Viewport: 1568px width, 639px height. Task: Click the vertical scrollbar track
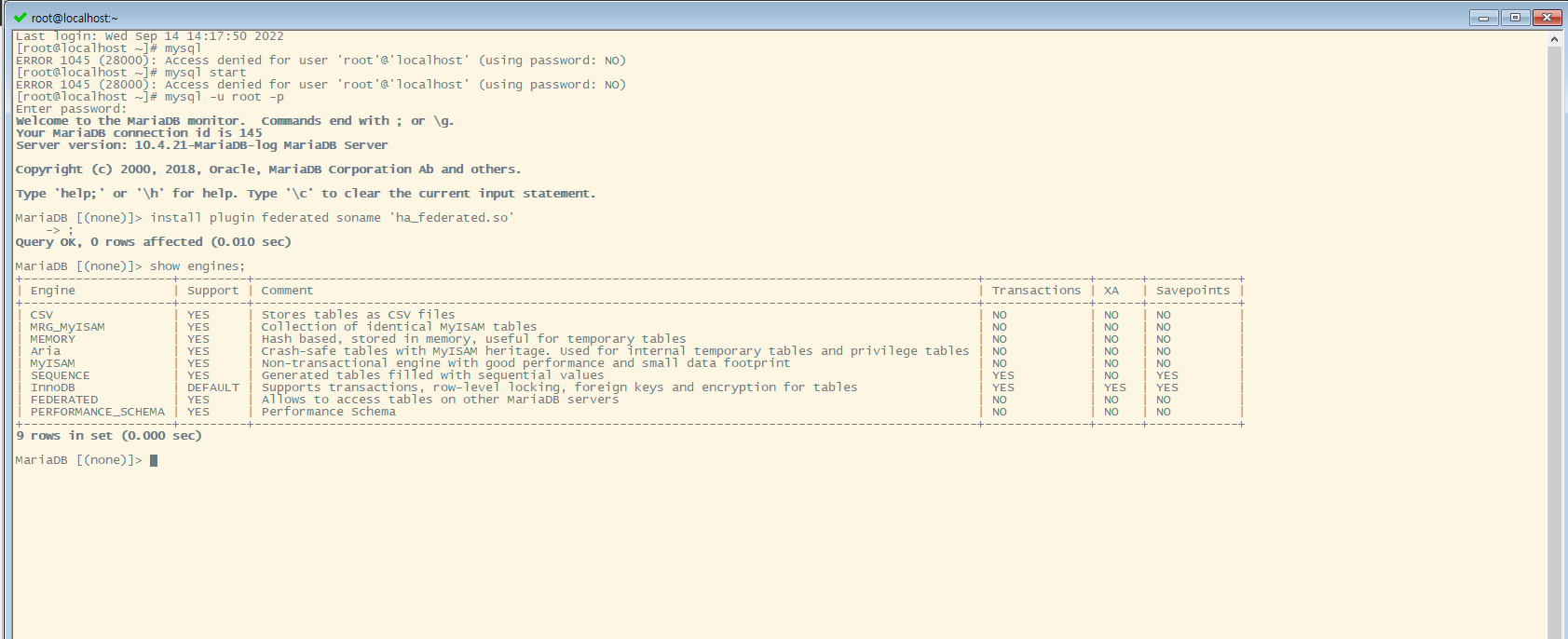(x=1554, y=343)
